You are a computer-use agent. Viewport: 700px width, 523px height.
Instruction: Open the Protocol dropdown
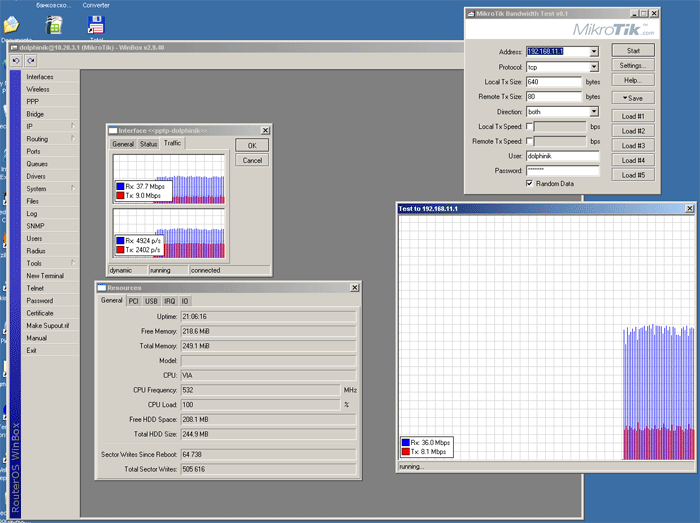594,67
